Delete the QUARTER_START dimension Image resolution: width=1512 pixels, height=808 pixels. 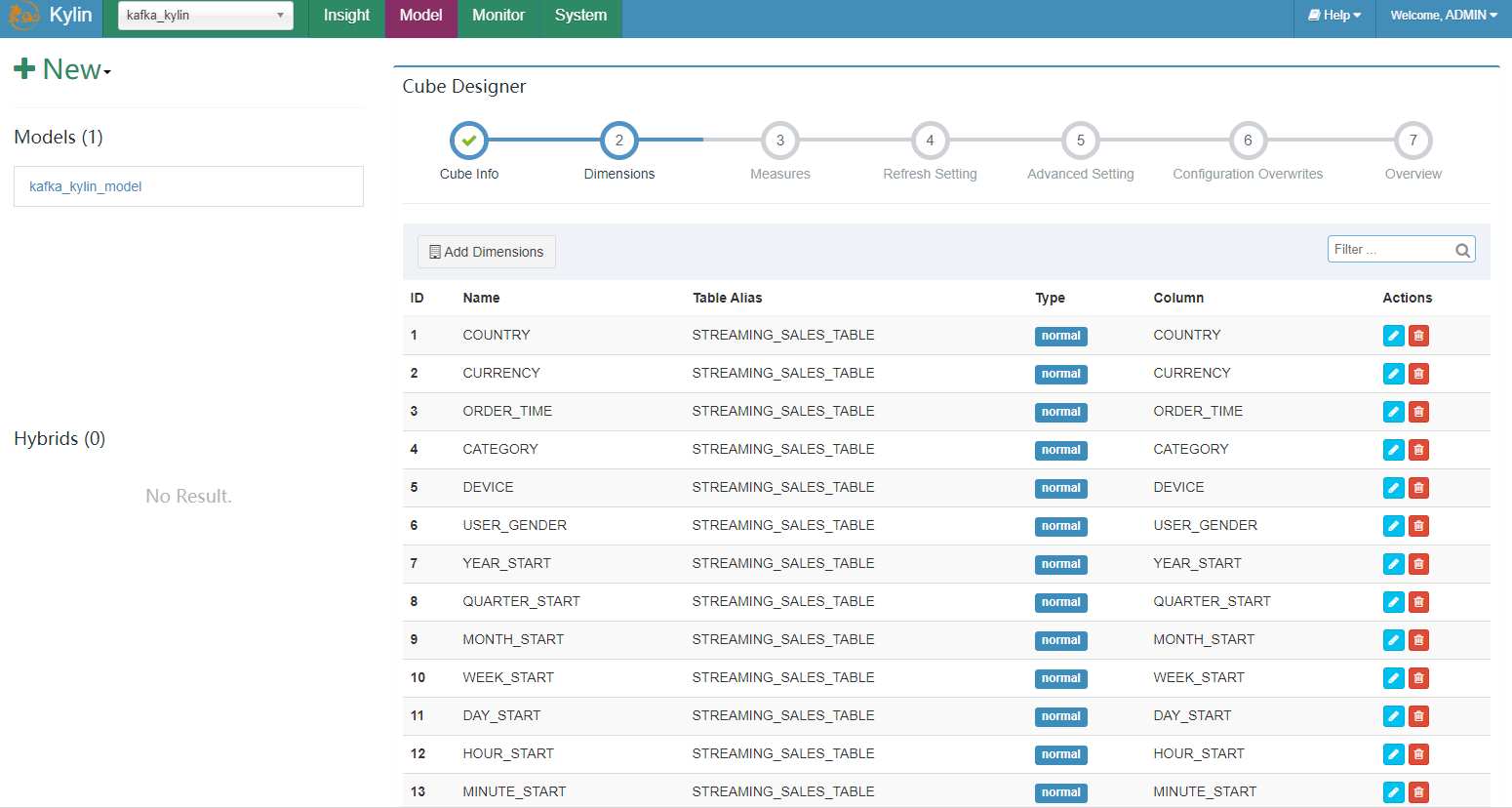coord(1418,602)
